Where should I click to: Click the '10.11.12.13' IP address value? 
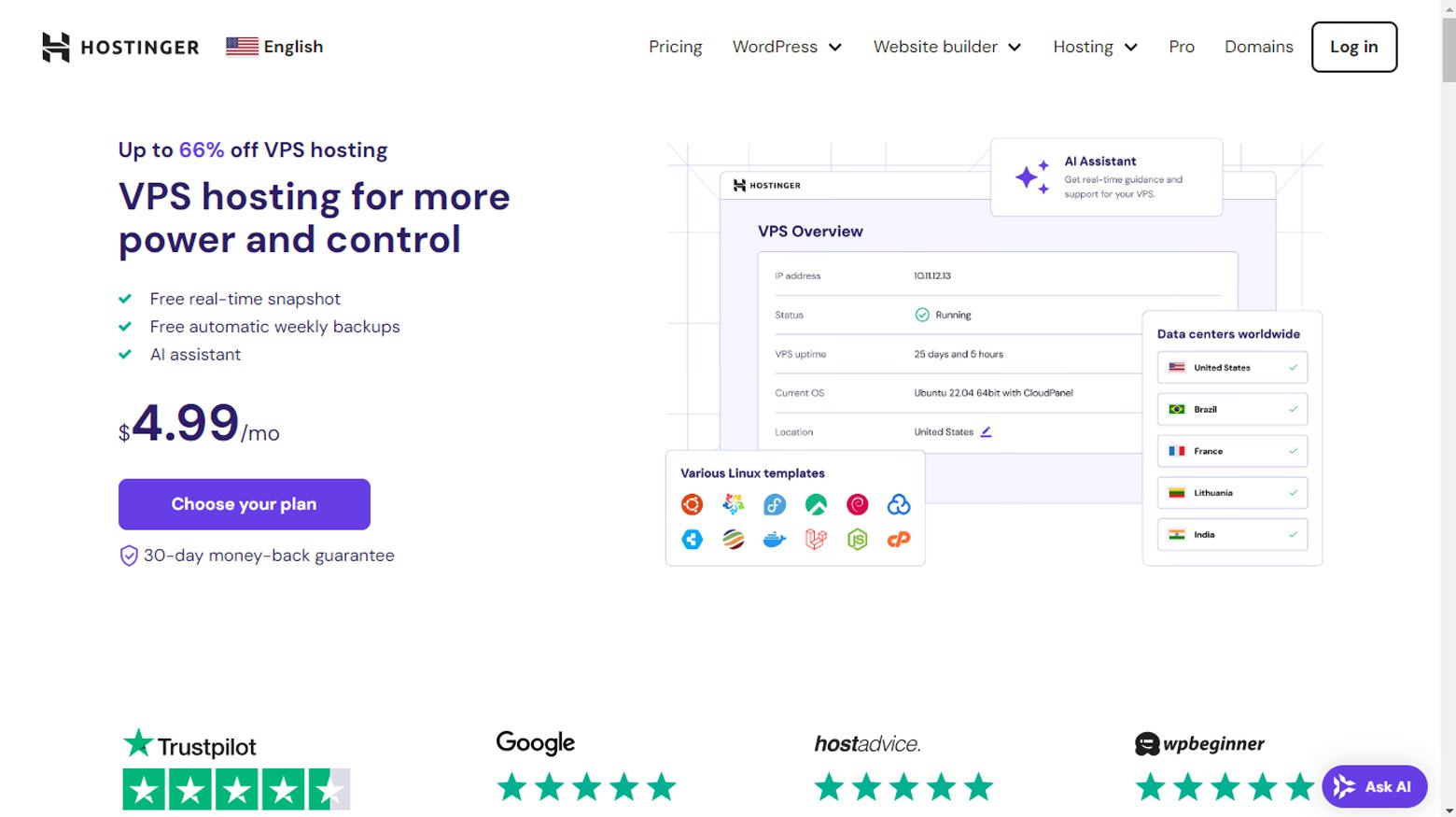click(x=932, y=276)
